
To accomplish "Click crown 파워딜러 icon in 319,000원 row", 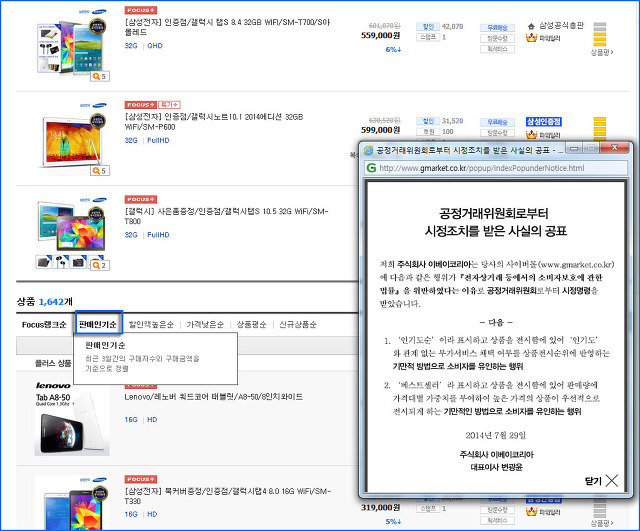I will click(531, 511).
